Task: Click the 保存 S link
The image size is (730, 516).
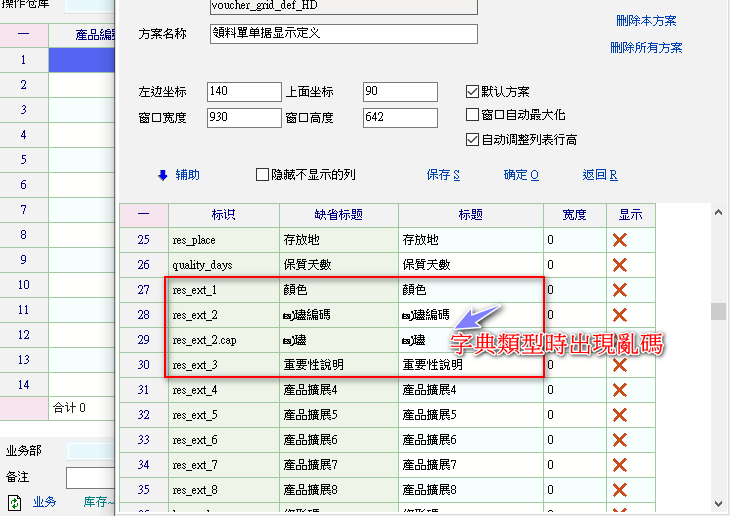Action: tap(443, 175)
